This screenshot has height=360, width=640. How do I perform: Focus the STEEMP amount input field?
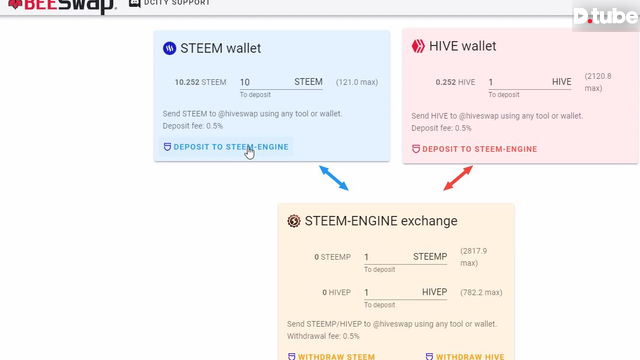point(406,257)
